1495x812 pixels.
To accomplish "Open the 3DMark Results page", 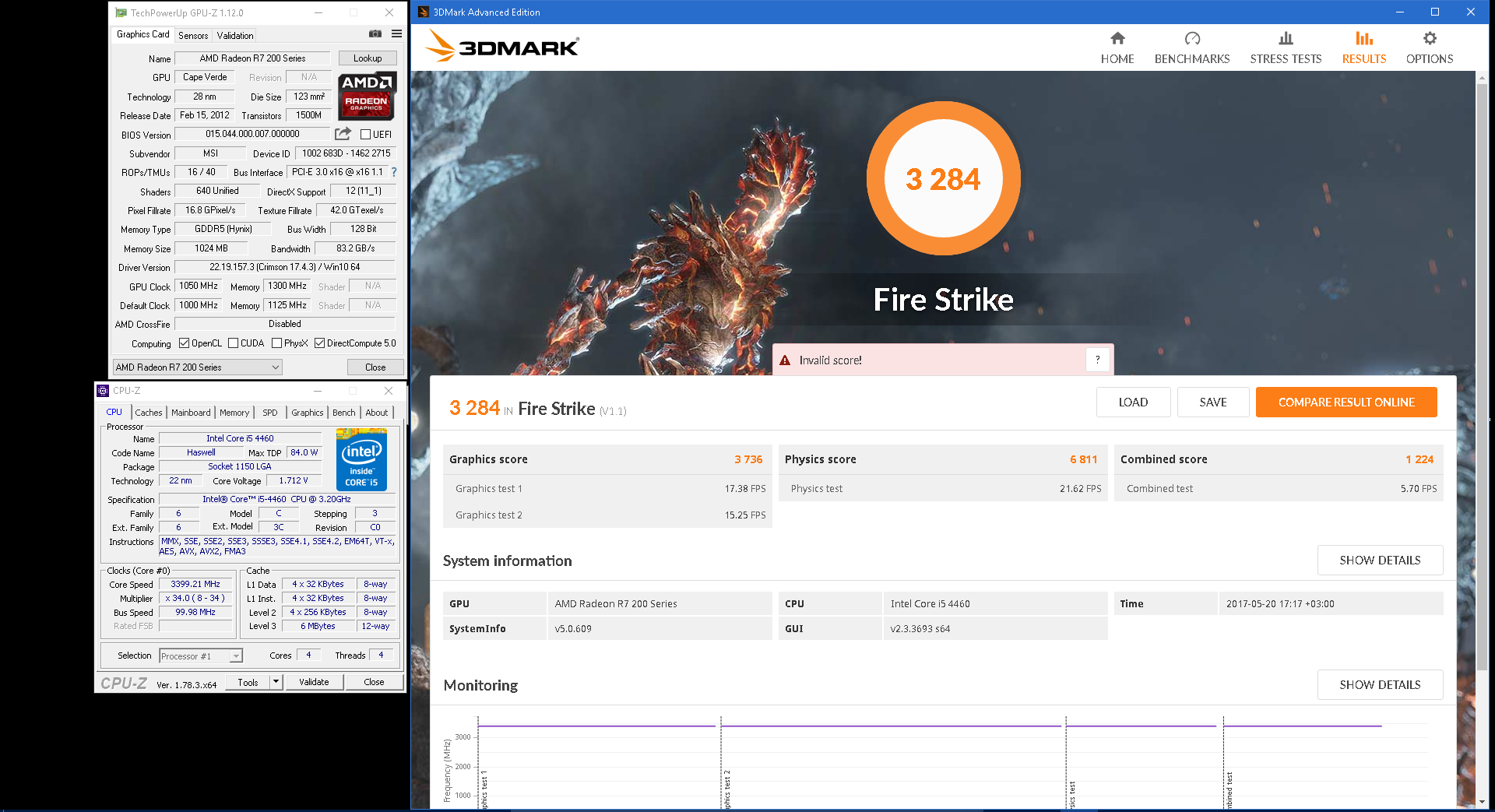I will click(1364, 47).
